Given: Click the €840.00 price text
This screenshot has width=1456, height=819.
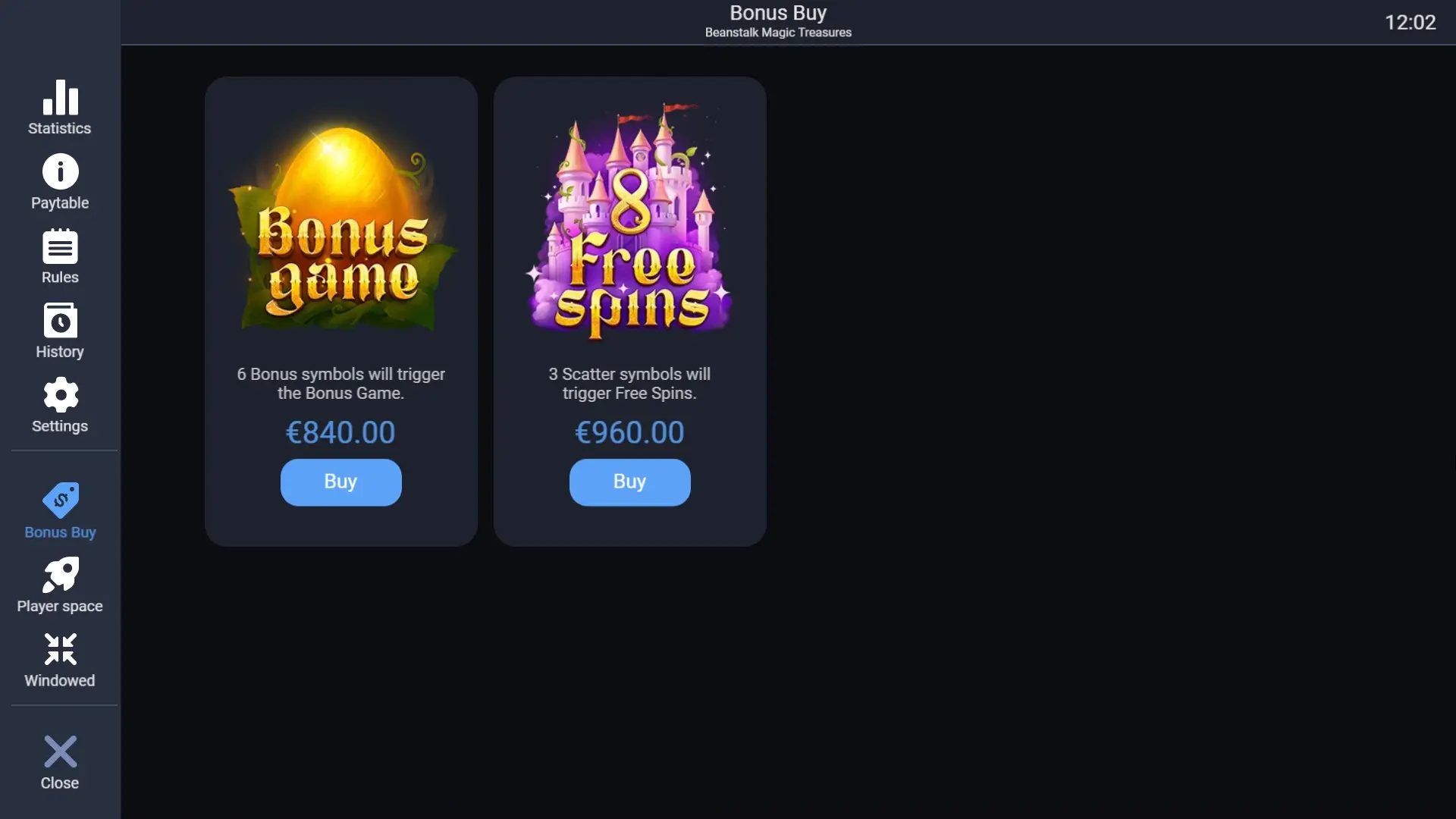Looking at the screenshot, I should tap(340, 432).
